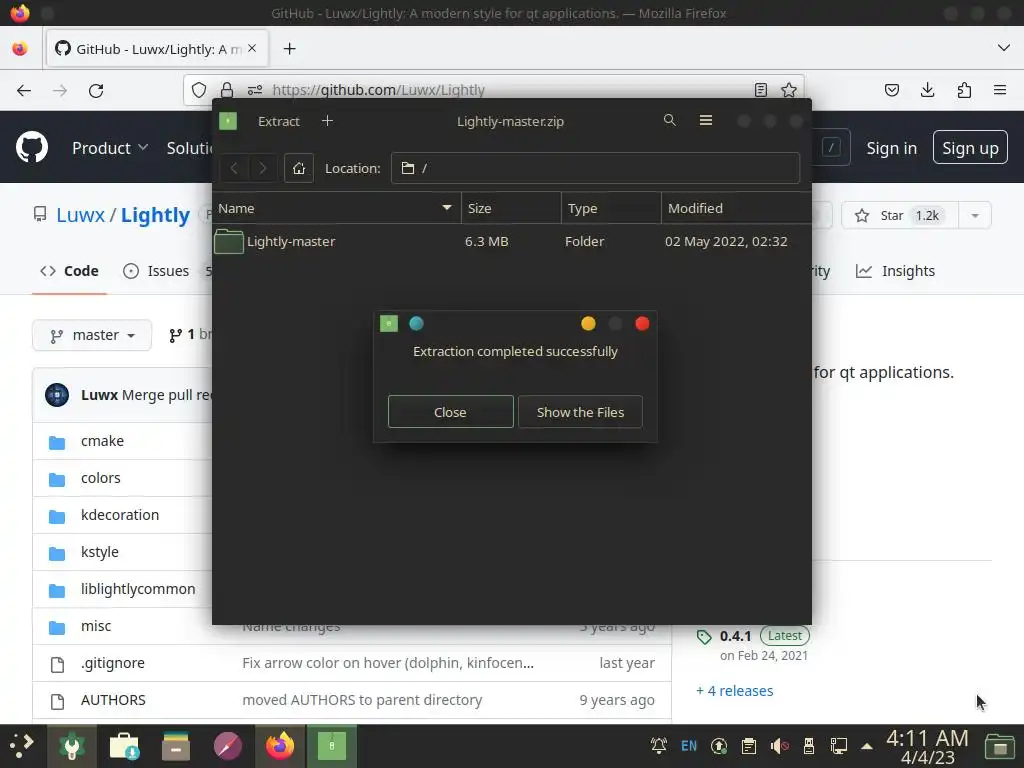Bookmark this page with the star
1024x768 pixels.
pyautogui.click(x=789, y=90)
